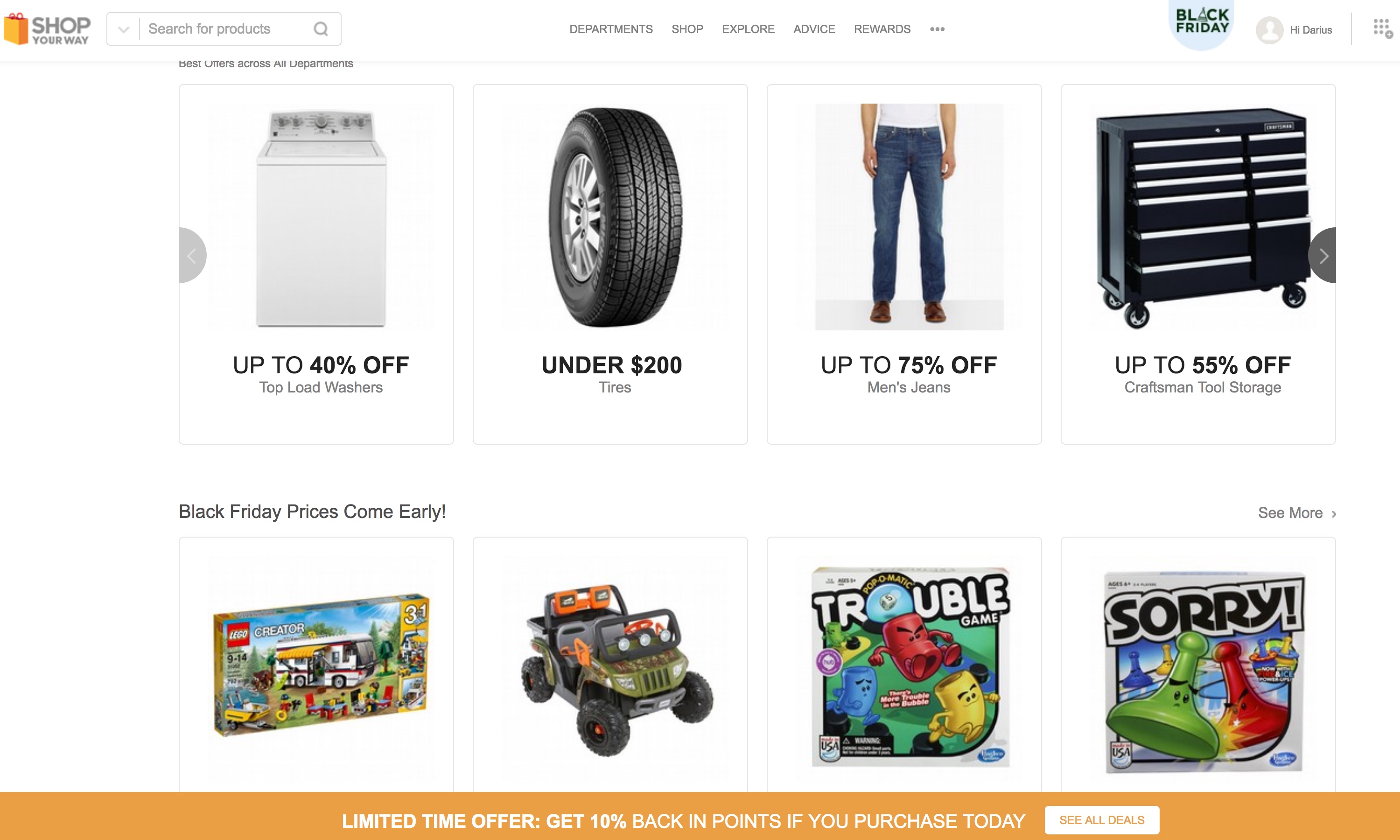Viewport: 1400px width, 840px height.
Task: Open the apps grid icon
Action: point(1382,28)
